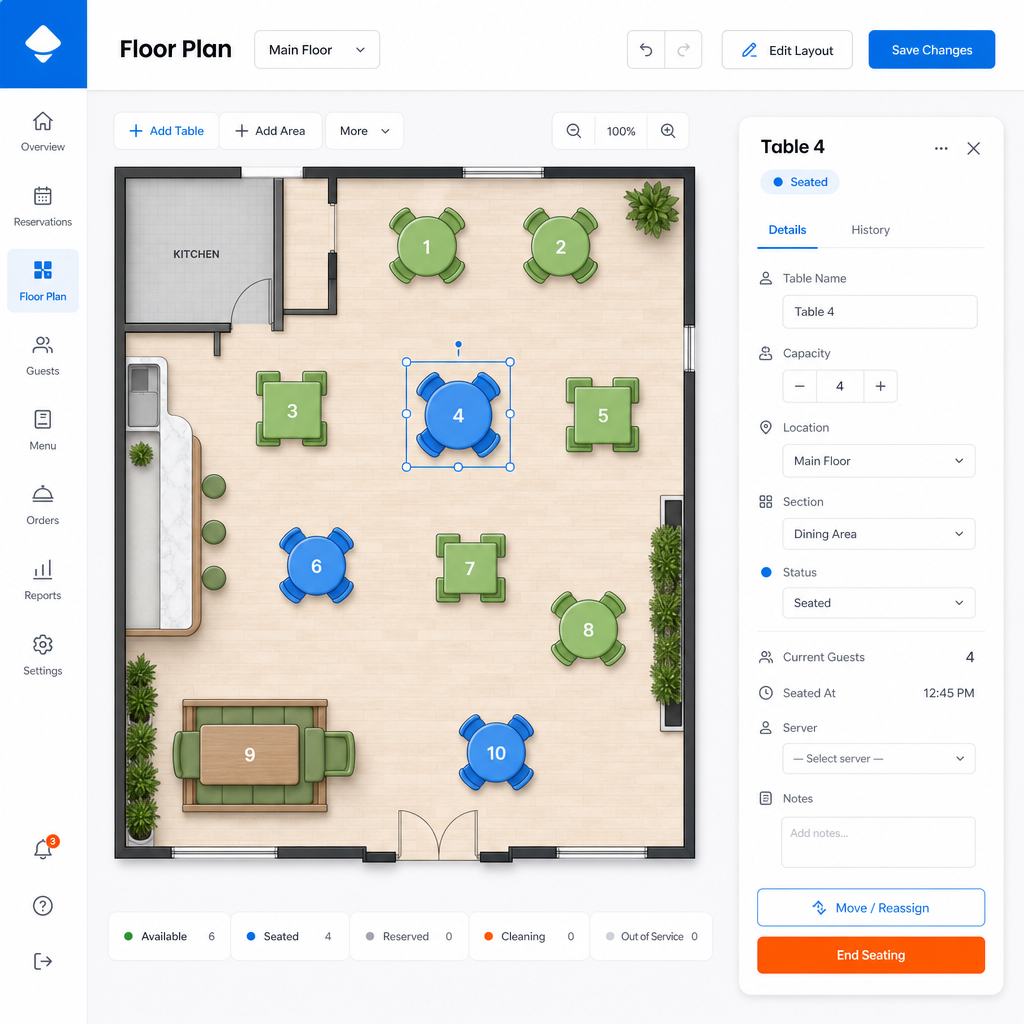Click Move / Reassign
The width and height of the screenshot is (1024, 1024).
point(871,908)
